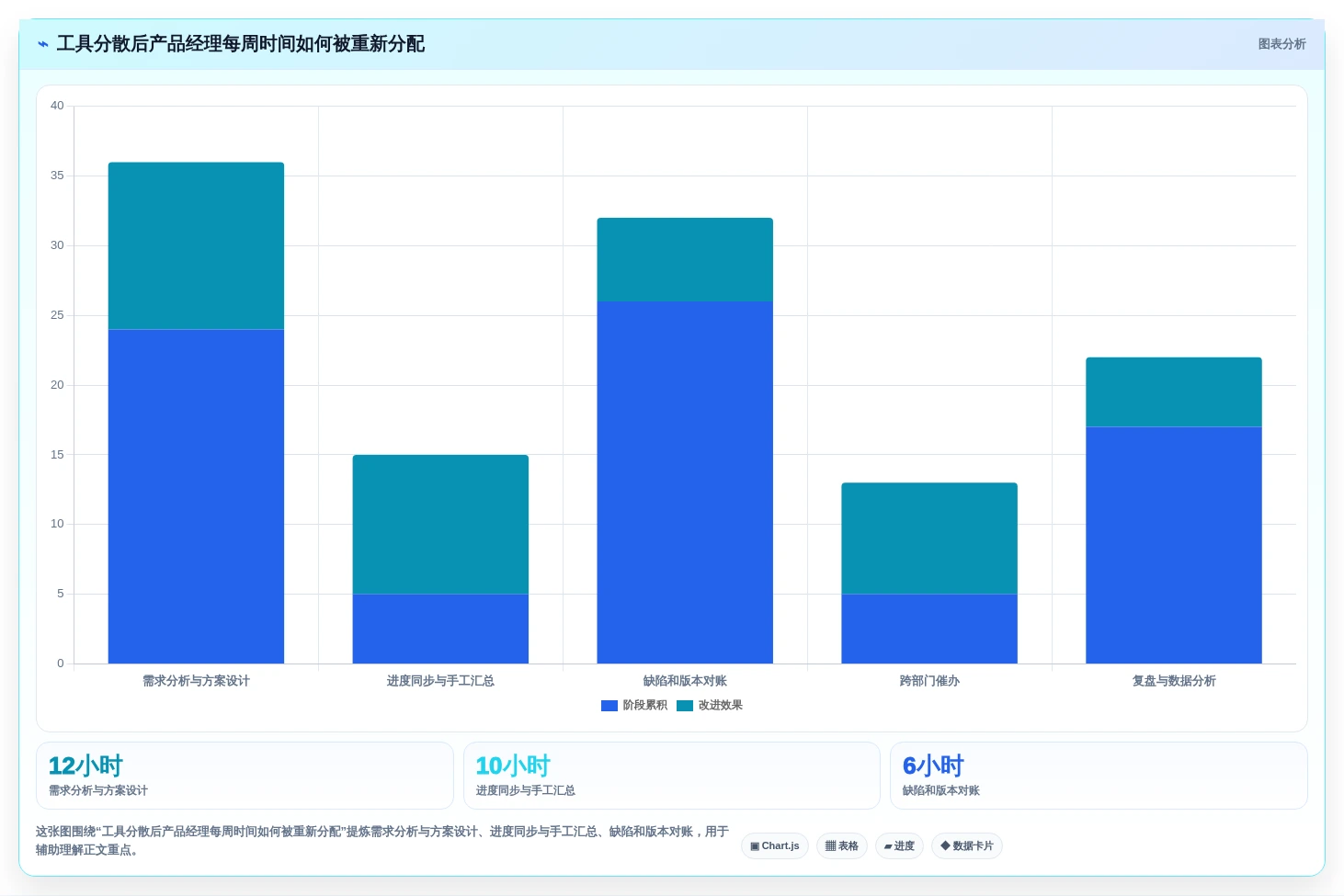Toggle the 阶段累积 legend swatch
The image size is (1344, 896).
click(609, 706)
